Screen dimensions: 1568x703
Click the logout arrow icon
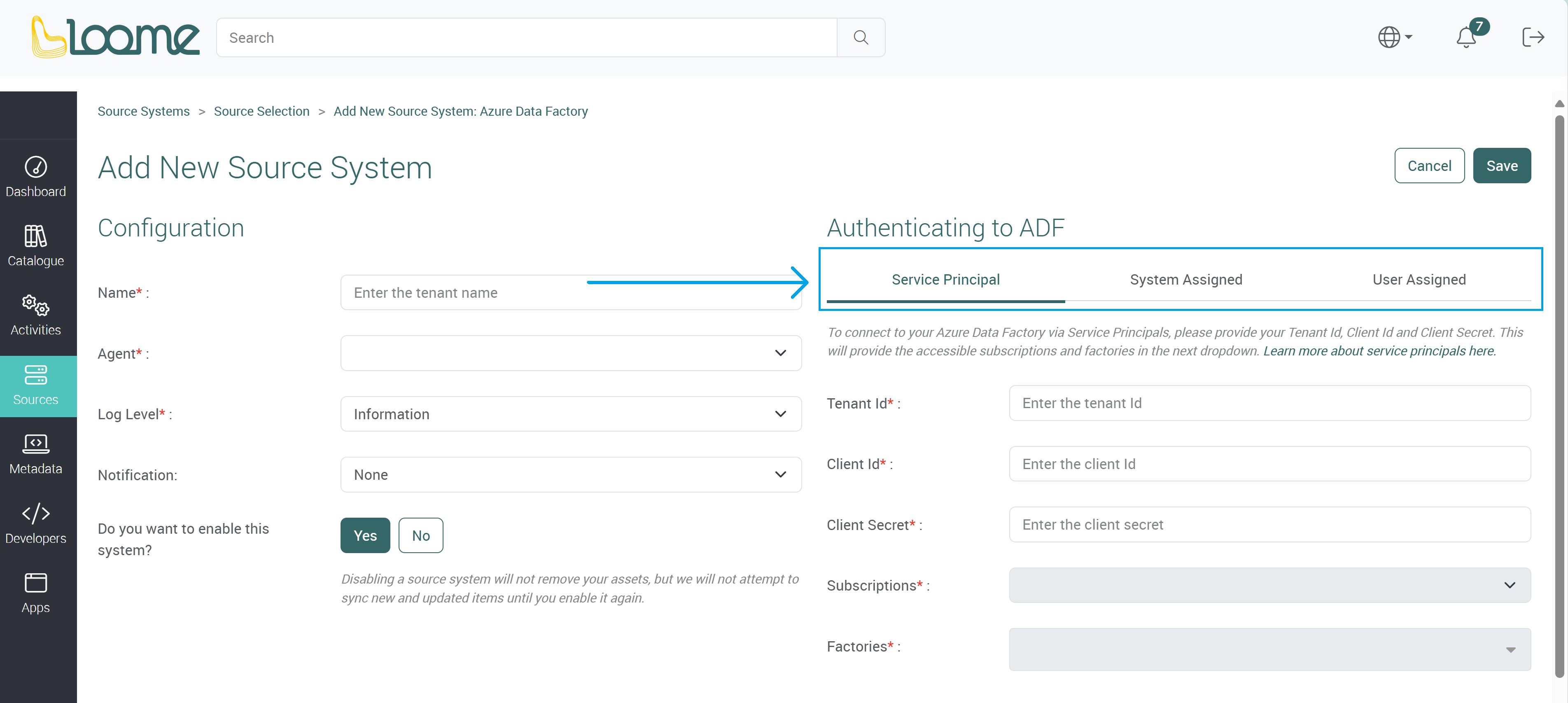1533,37
